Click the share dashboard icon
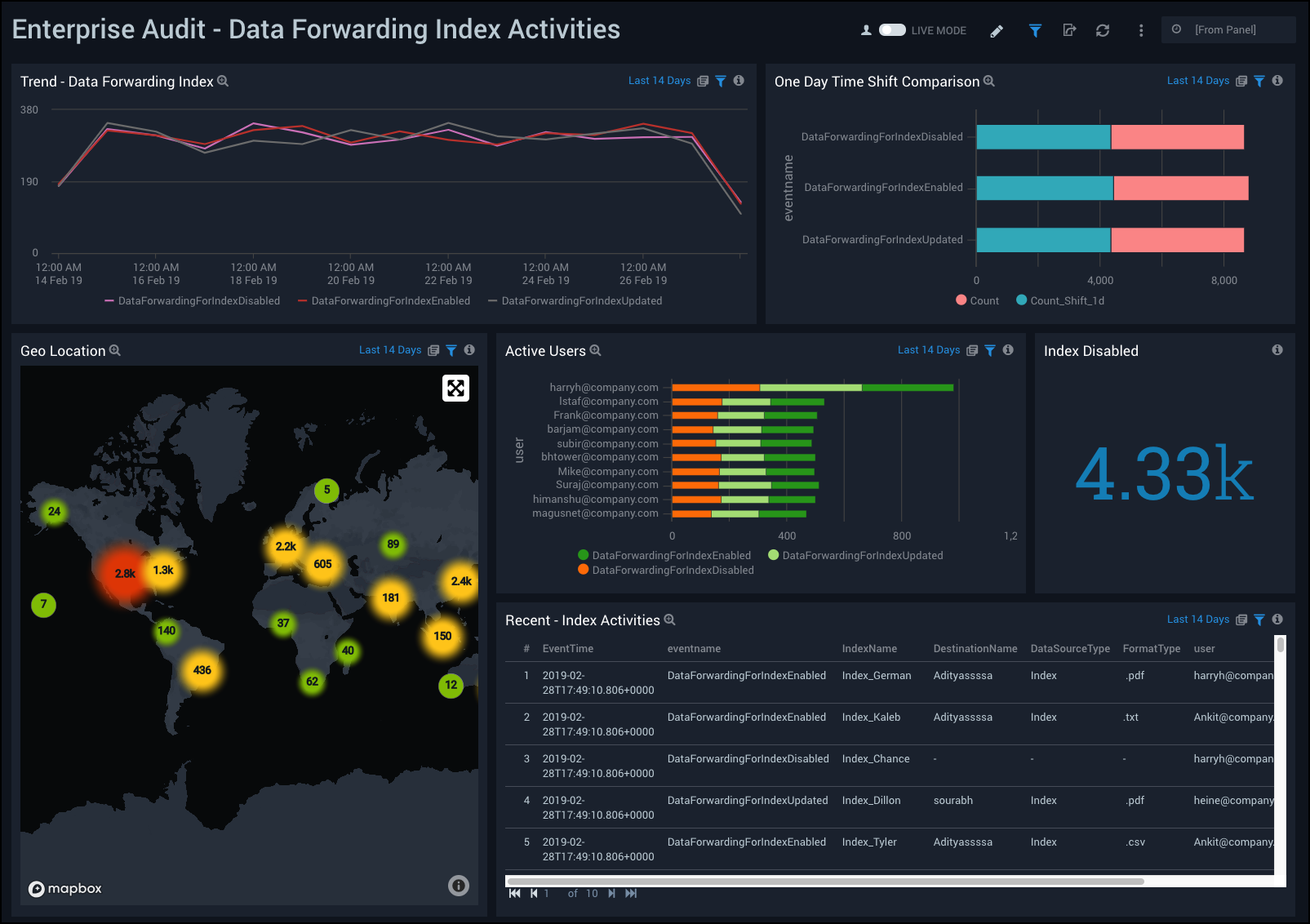This screenshot has width=1310, height=924. [x=1069, y=31]
